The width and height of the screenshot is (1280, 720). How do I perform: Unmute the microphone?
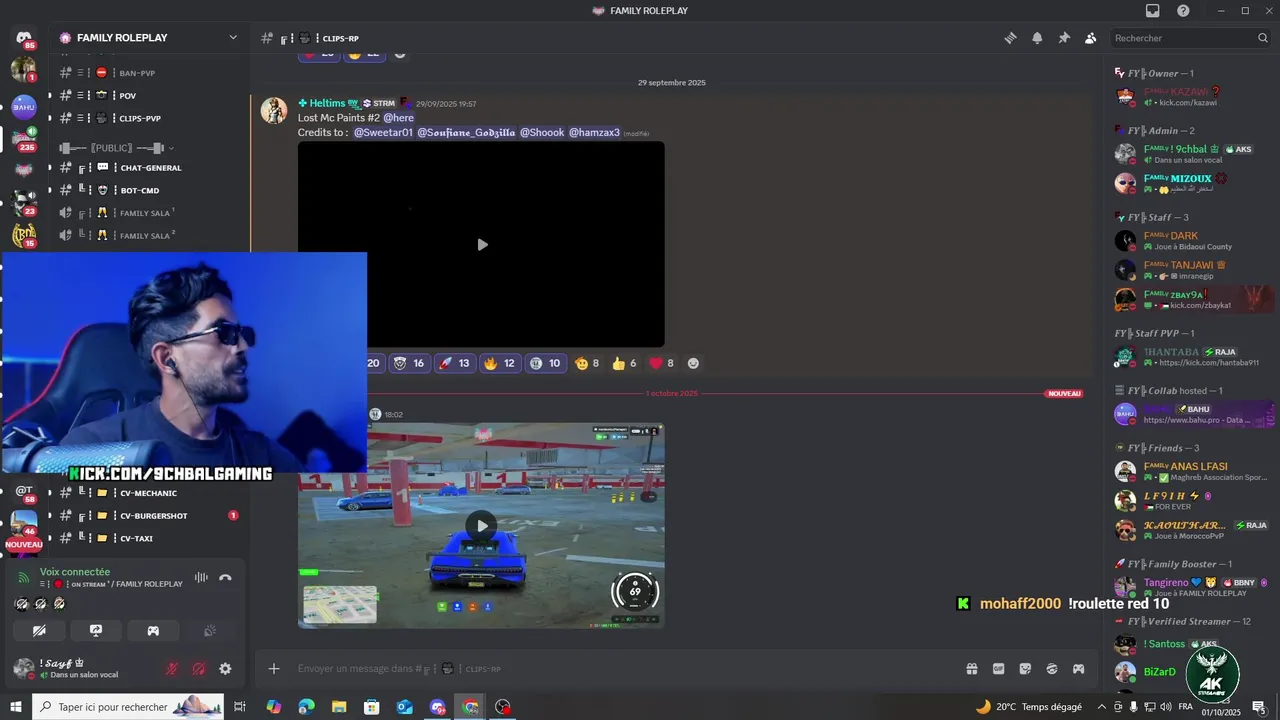tap(172, 669)
